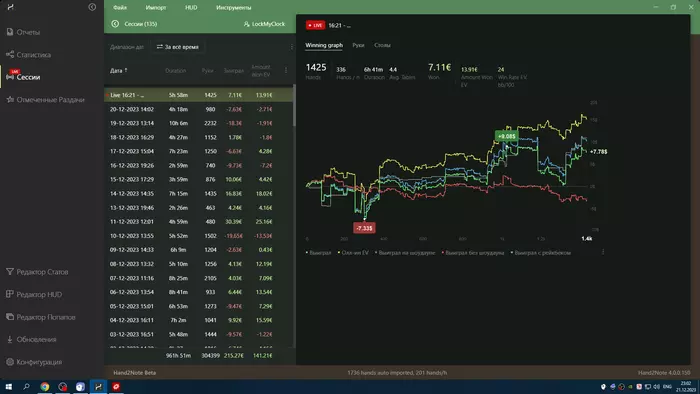This screenshot has width=700, height=394.
Task: Open Редактор Попапов
Action: point(46,317)
